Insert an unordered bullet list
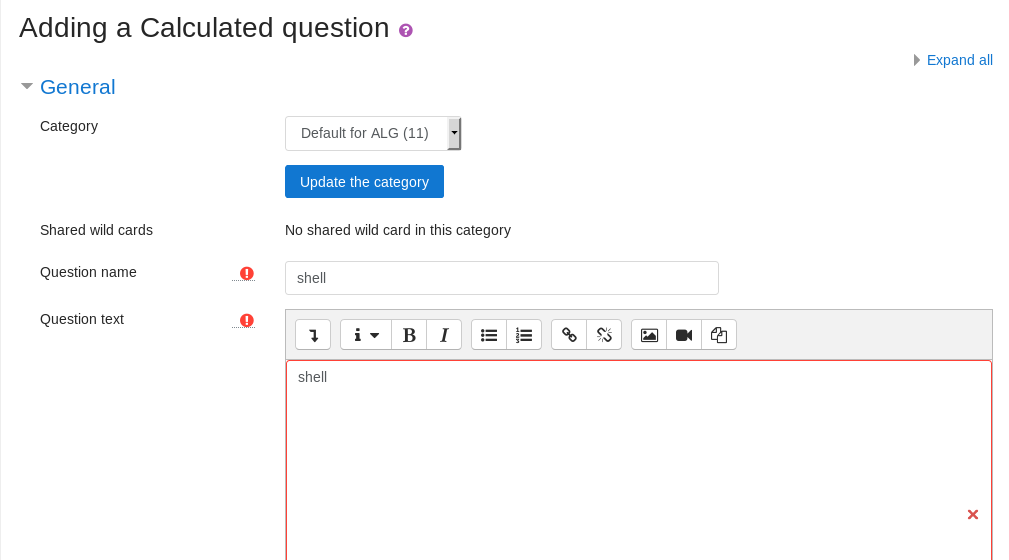 [489, 335]
